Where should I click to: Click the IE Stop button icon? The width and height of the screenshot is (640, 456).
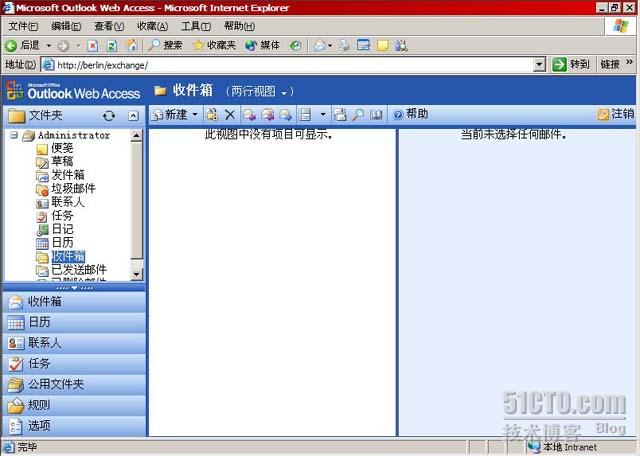pyautogui.click(x=93, y=45)
